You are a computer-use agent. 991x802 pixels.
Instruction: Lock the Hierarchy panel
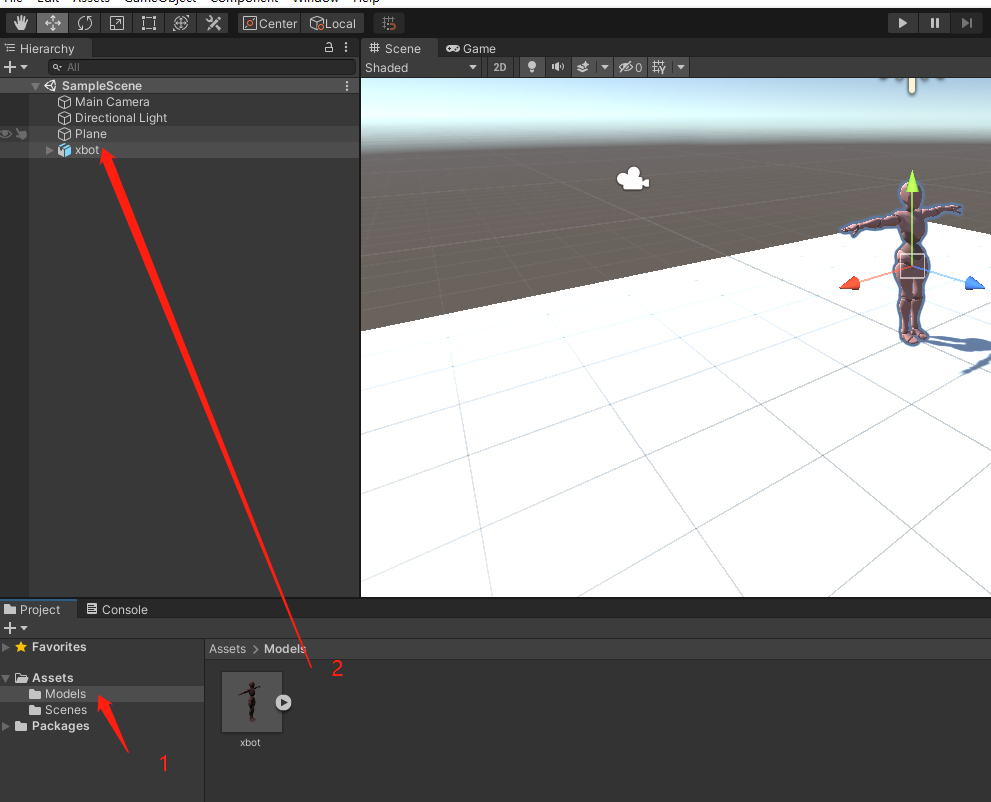pos(329,47)
